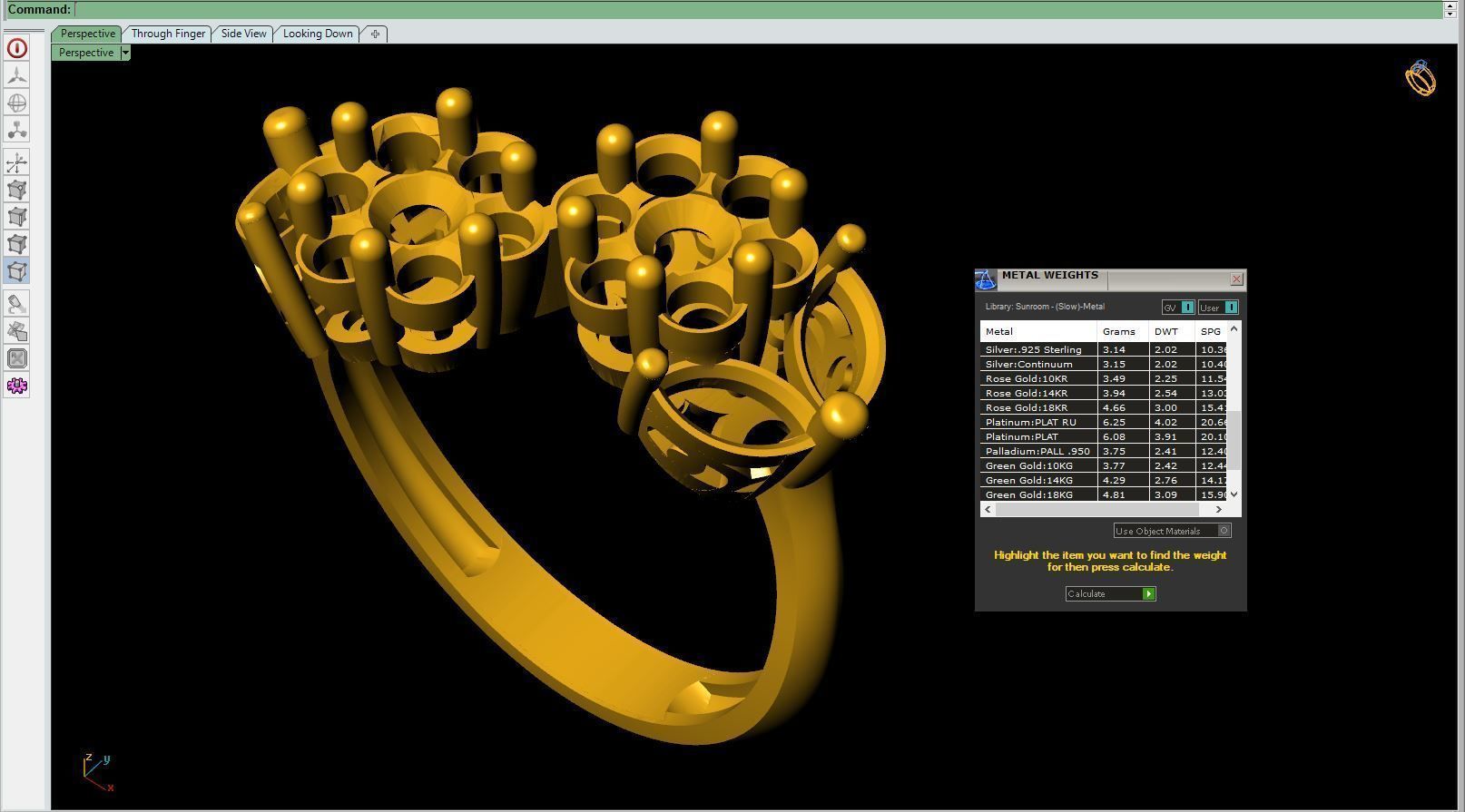
Task: Switch to the Side View tab
Action: coord(243,34)
